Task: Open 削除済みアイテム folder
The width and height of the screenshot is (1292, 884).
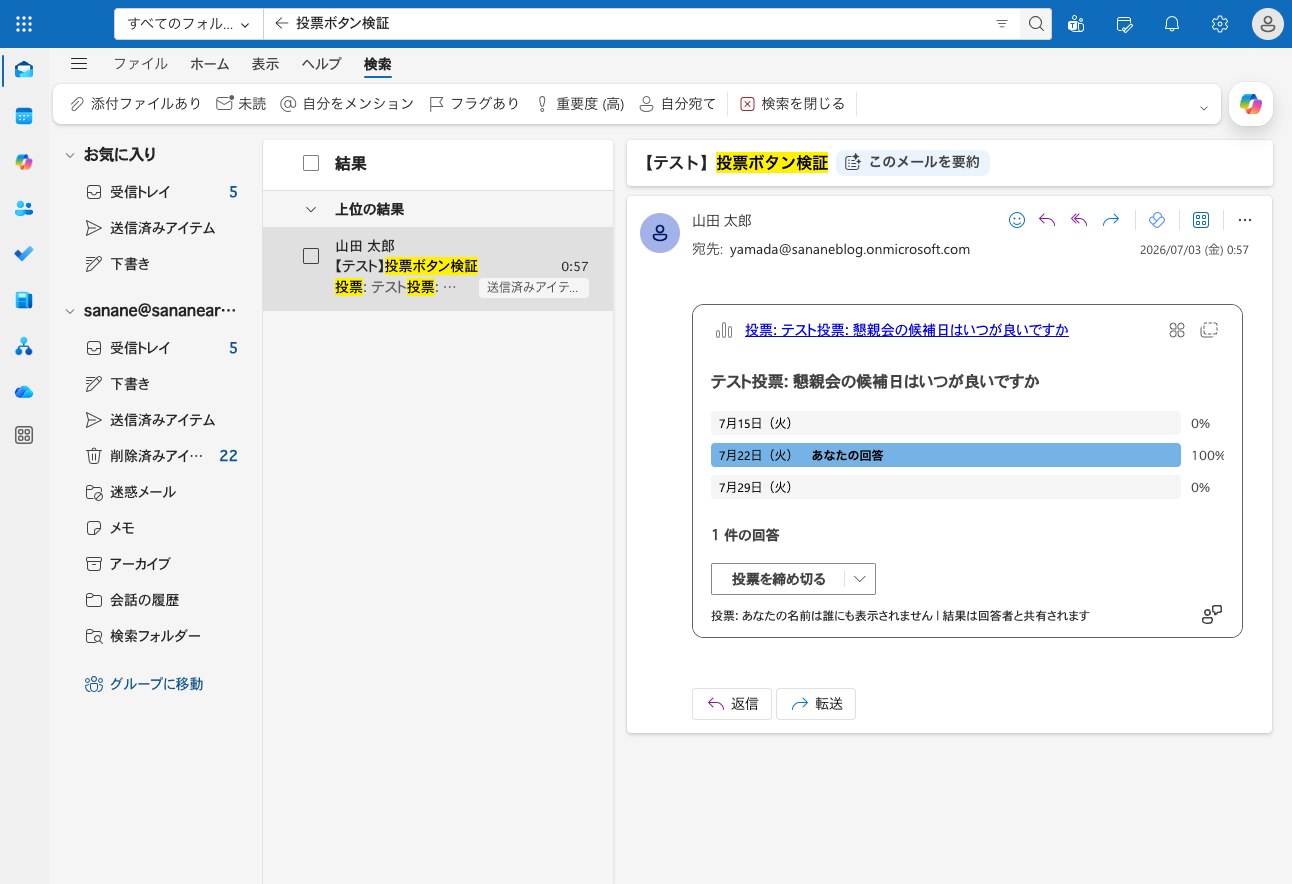Action: click(155, 456)
